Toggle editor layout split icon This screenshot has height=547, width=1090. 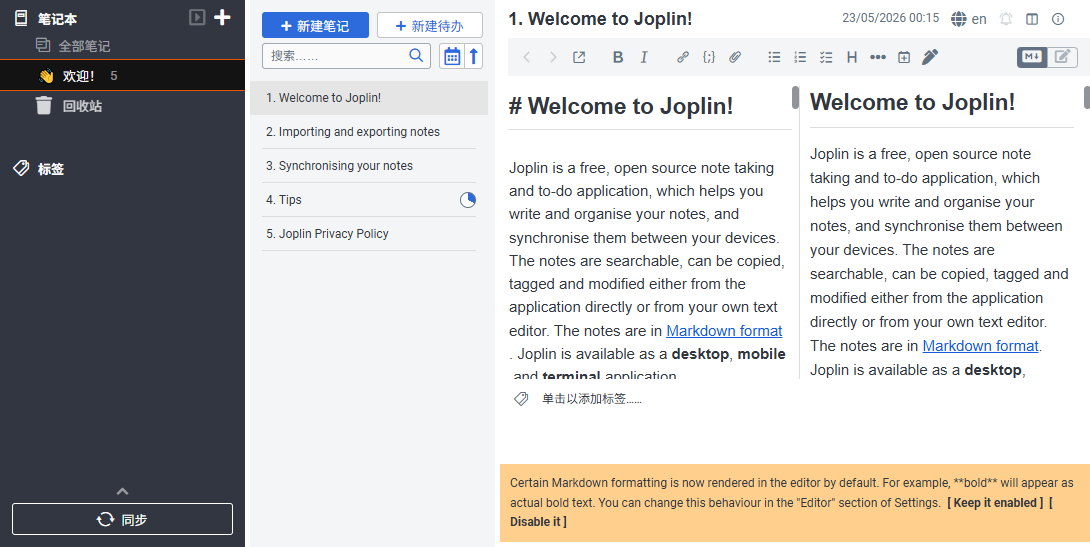1032,19
